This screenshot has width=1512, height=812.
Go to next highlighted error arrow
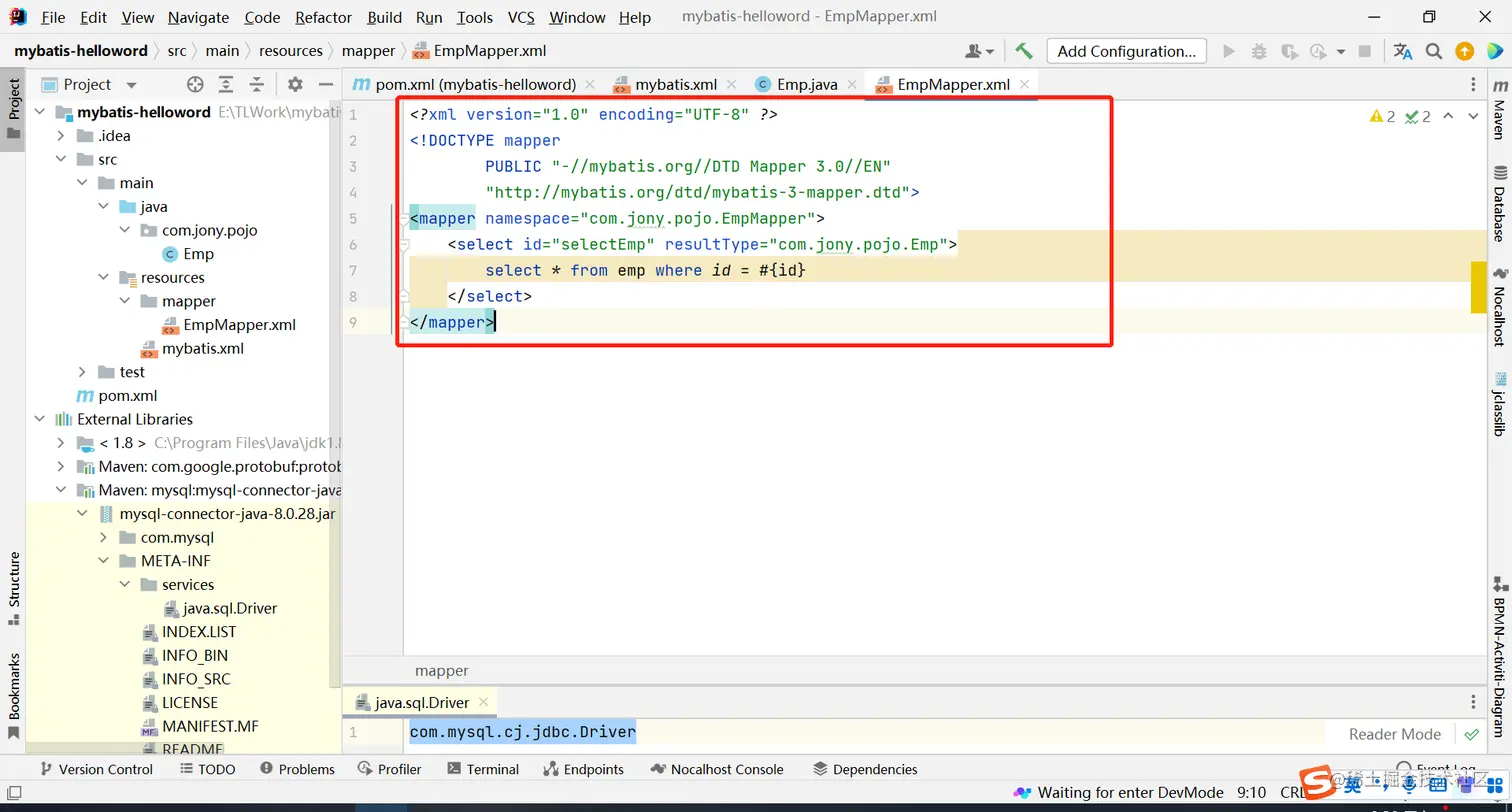(x=1473, y=117)
